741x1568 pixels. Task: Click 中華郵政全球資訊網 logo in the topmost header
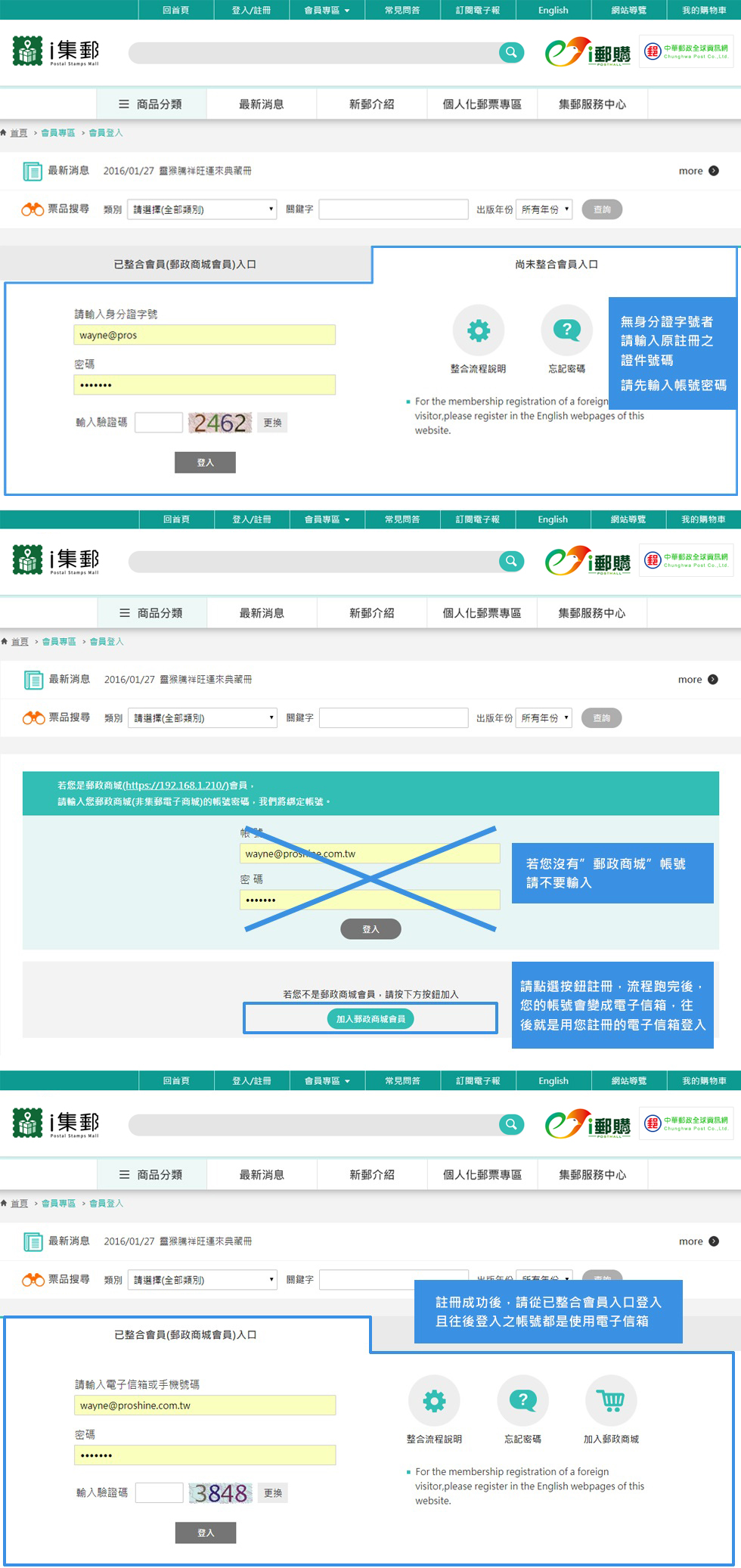(x=686, y=51)
